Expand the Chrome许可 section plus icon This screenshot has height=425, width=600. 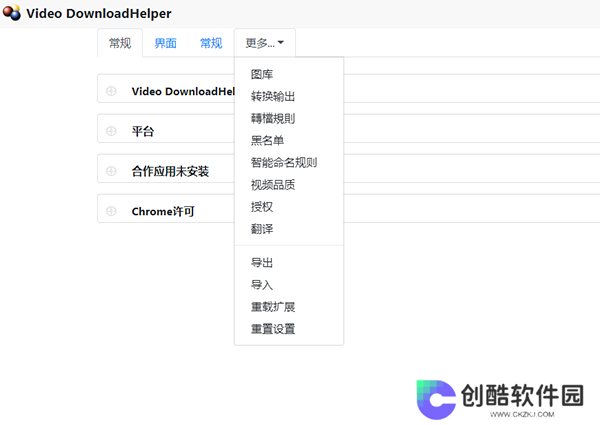point(111,211)
